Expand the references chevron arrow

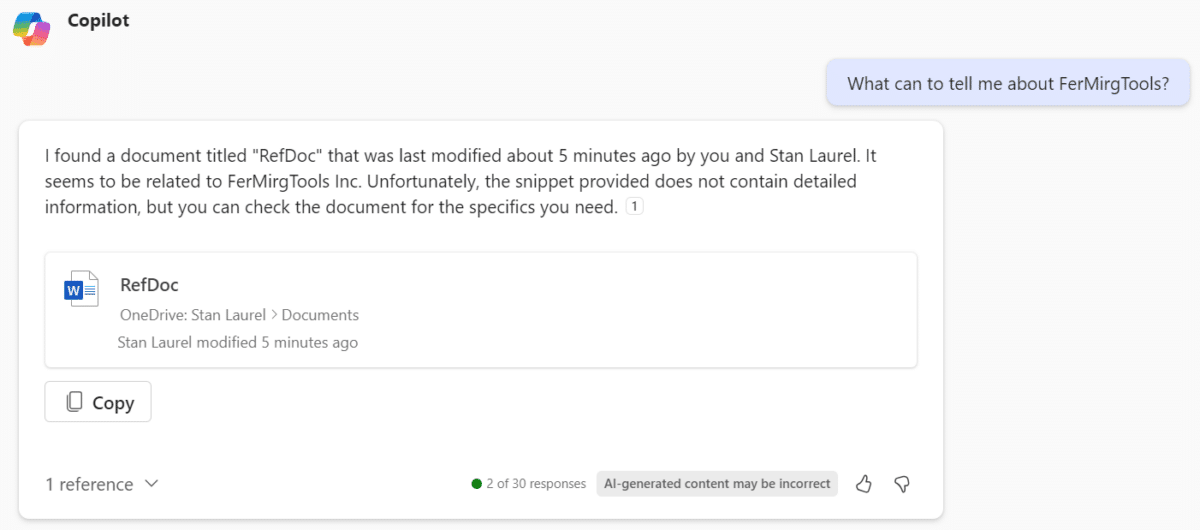click(x=151, y=484)
